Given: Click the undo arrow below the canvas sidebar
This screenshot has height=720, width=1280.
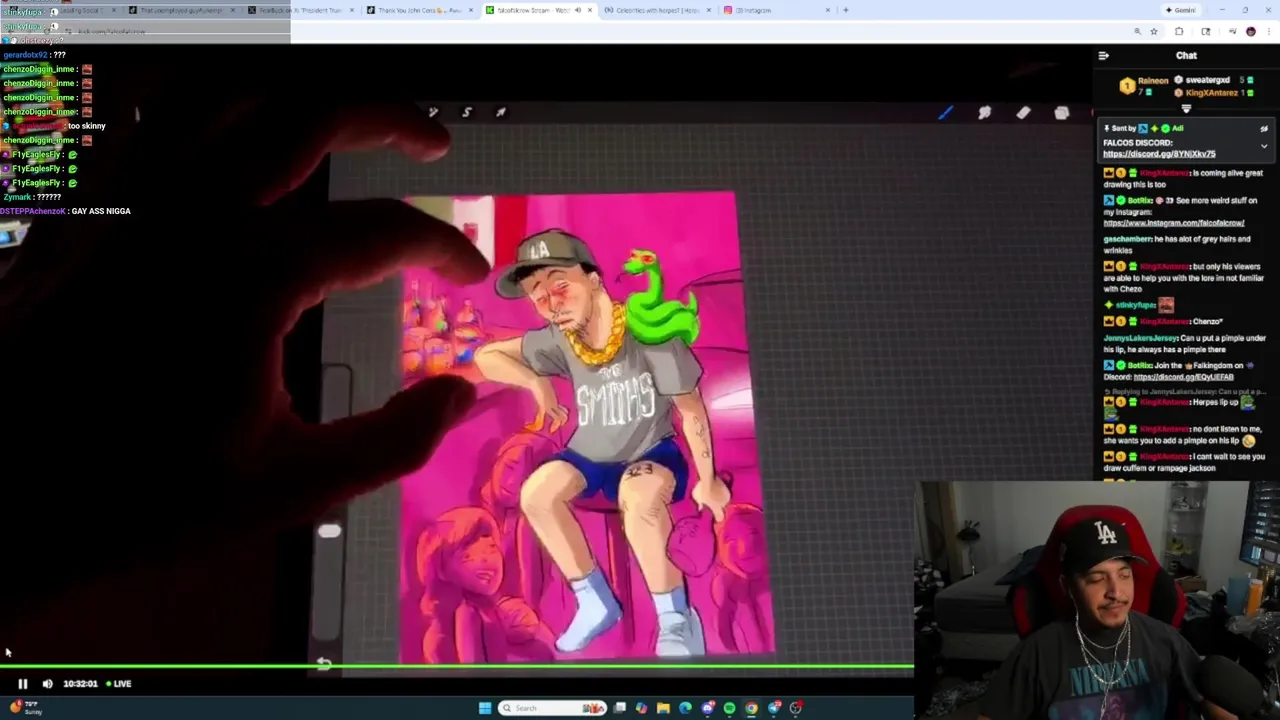Looking at the screenshot, I should click(x=324, y=663).
